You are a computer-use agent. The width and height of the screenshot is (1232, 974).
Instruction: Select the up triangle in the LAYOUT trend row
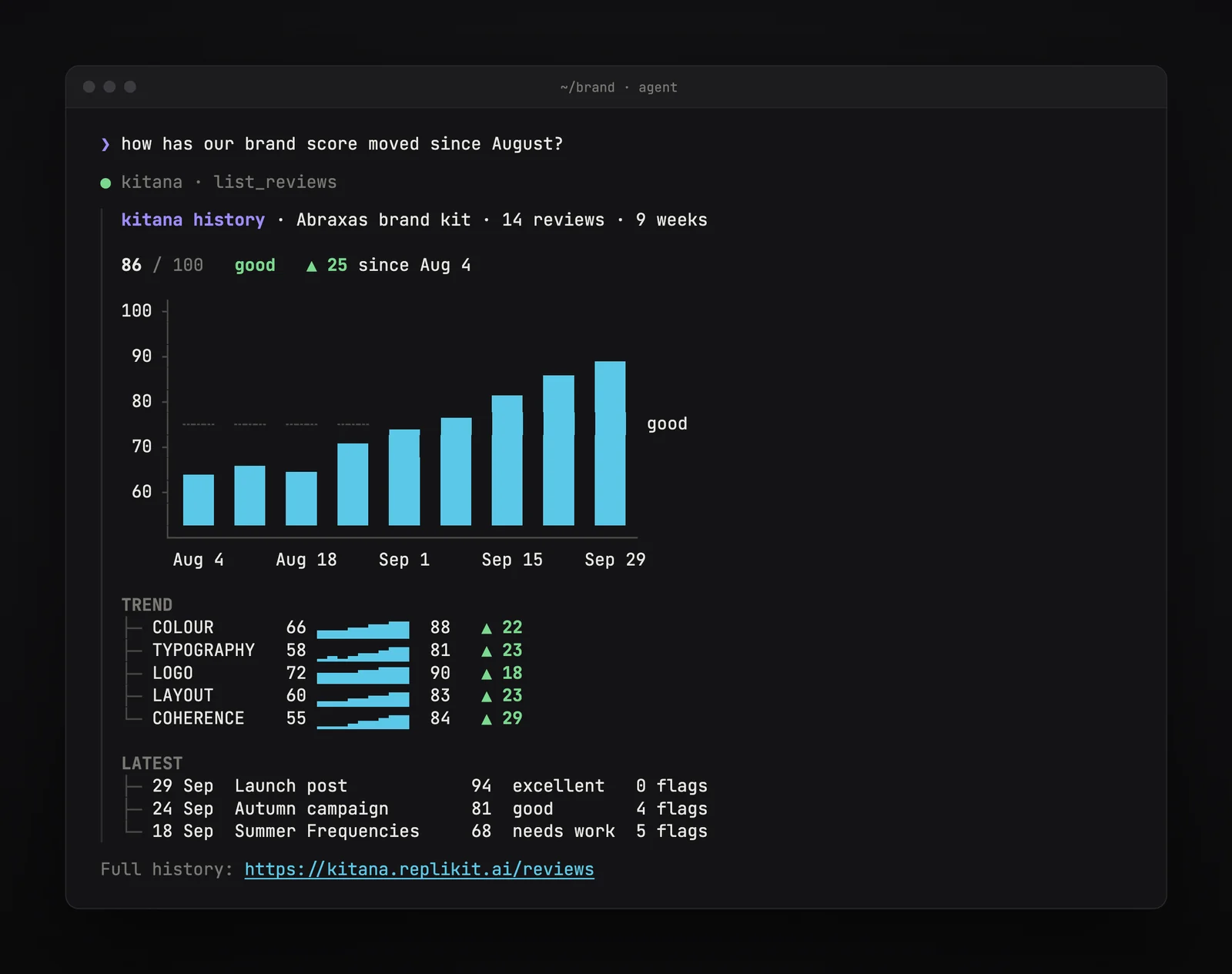(487, 697)
